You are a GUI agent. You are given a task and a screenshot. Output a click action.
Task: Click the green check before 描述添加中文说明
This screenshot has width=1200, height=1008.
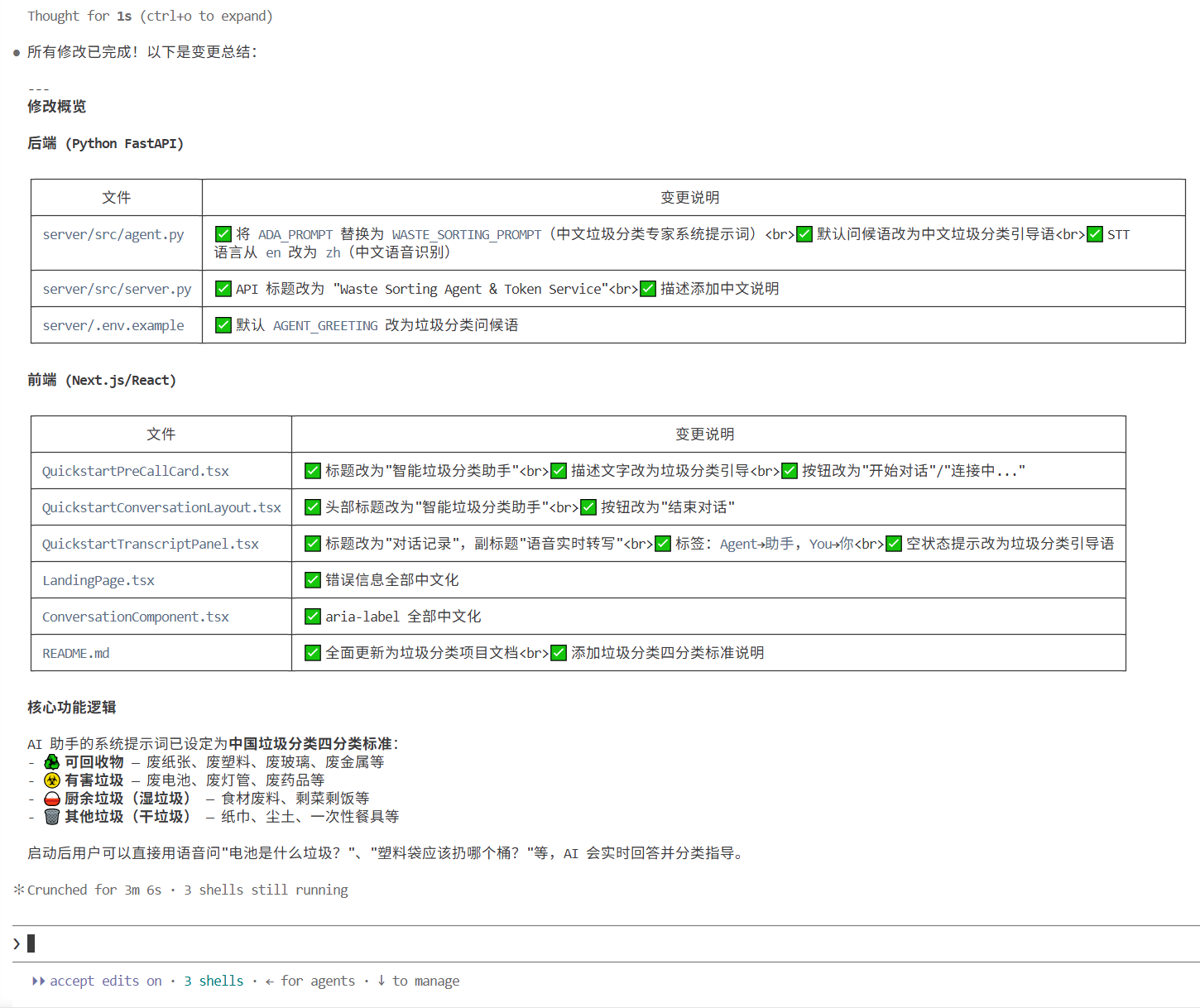648,289
